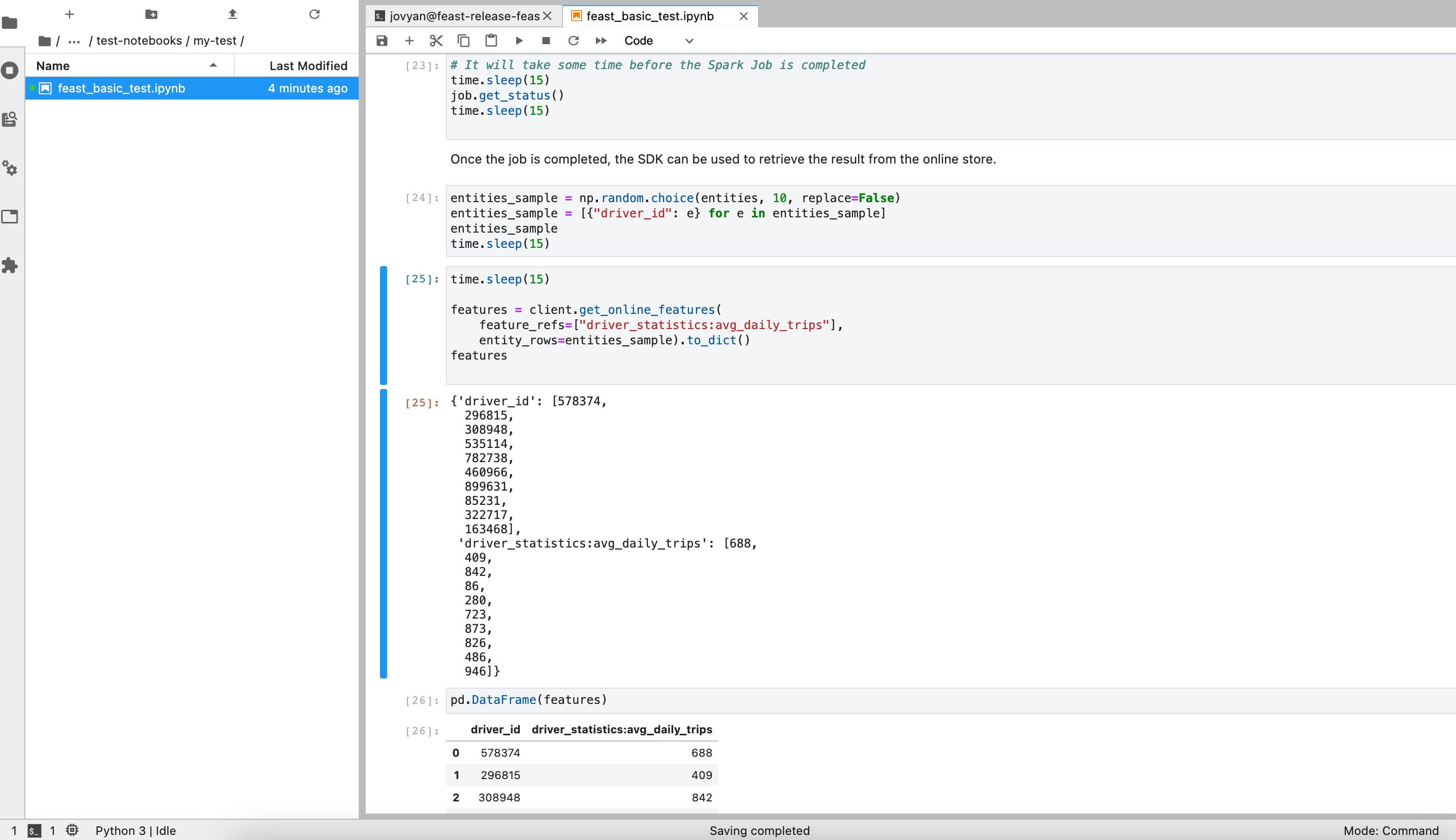Save the notebook with the disk icon
This screenshot has height=840, width=1456.
(382, 41)
